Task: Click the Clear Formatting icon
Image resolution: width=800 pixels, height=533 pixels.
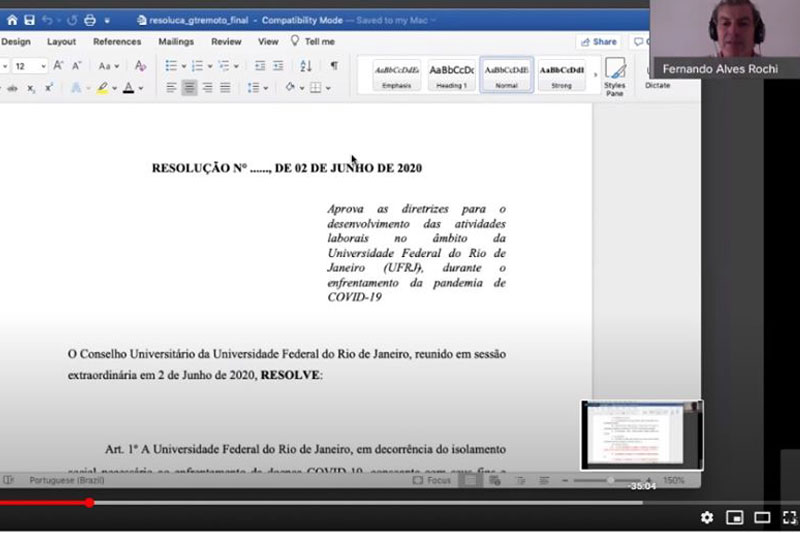Action: click(141, 66)
